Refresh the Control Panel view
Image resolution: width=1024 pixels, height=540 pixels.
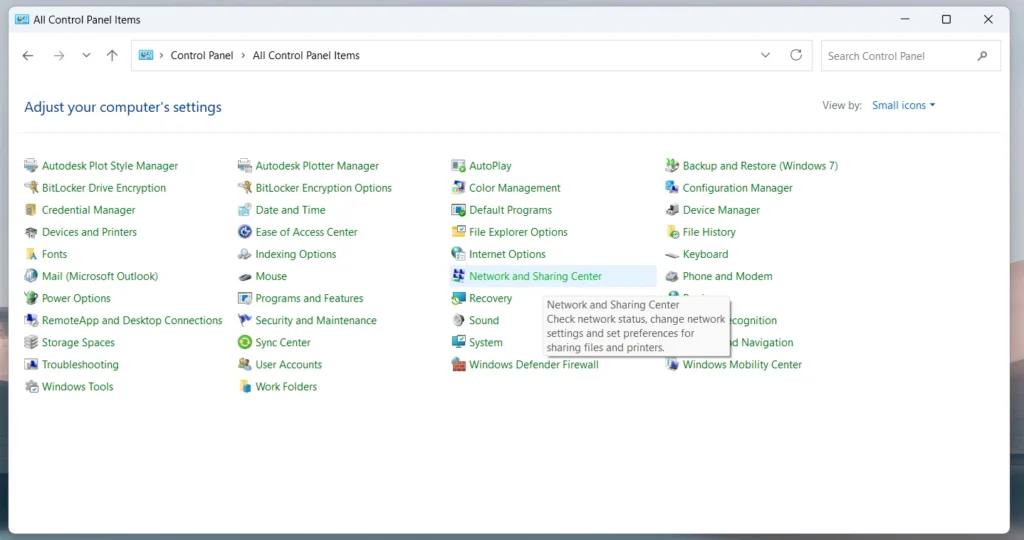795,55
